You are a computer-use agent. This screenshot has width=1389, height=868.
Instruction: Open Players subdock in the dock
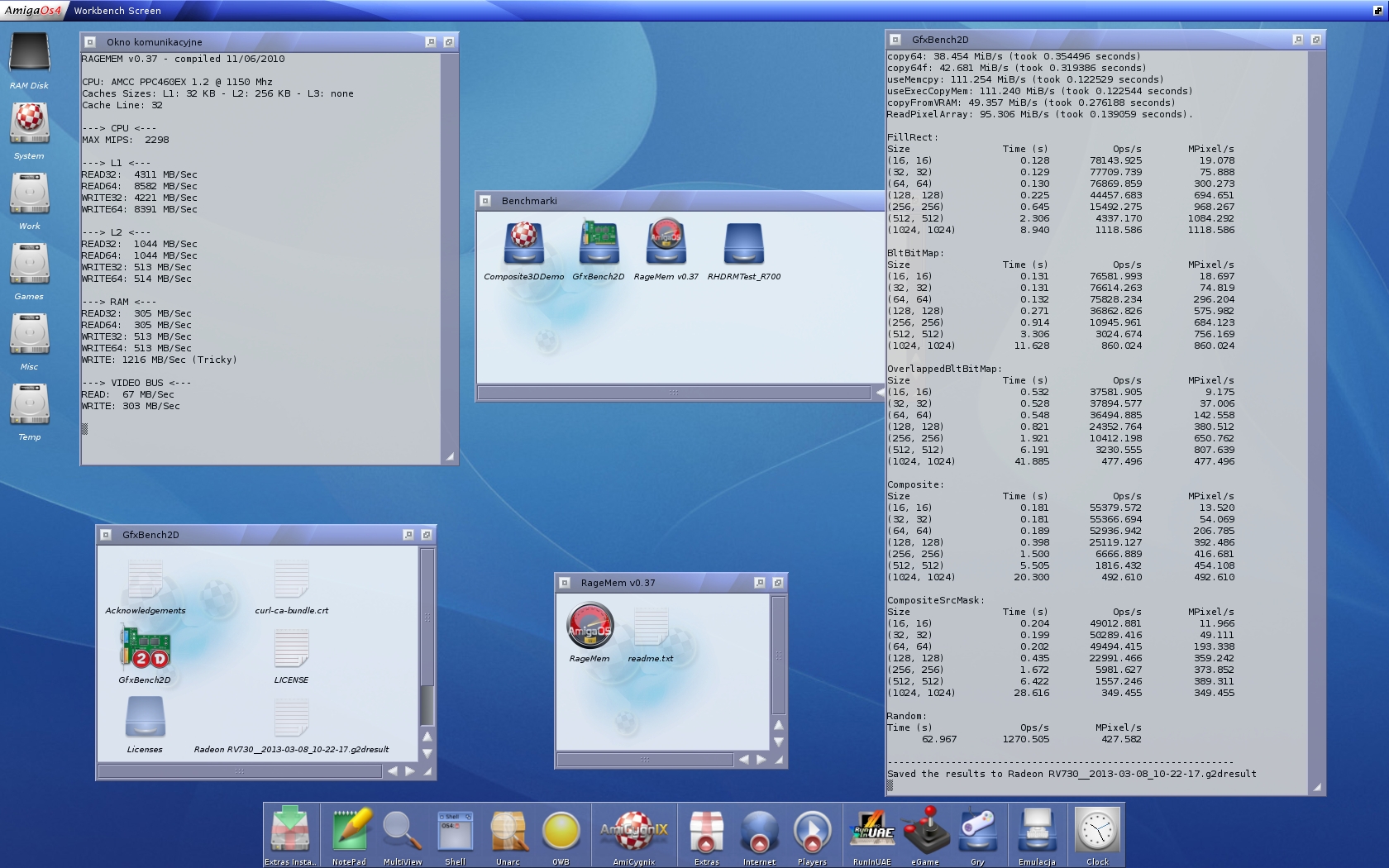coord(812,832)
